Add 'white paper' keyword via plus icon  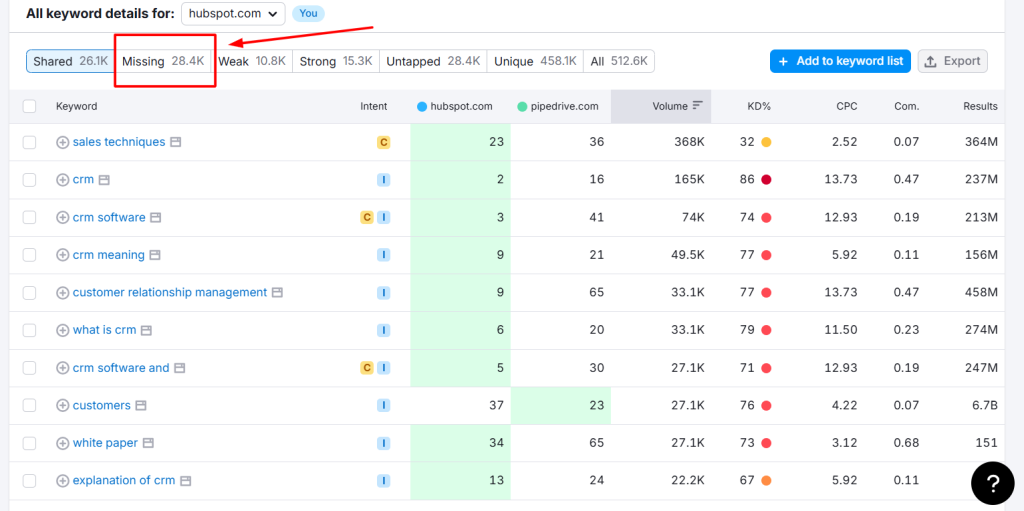click(63, 443)
